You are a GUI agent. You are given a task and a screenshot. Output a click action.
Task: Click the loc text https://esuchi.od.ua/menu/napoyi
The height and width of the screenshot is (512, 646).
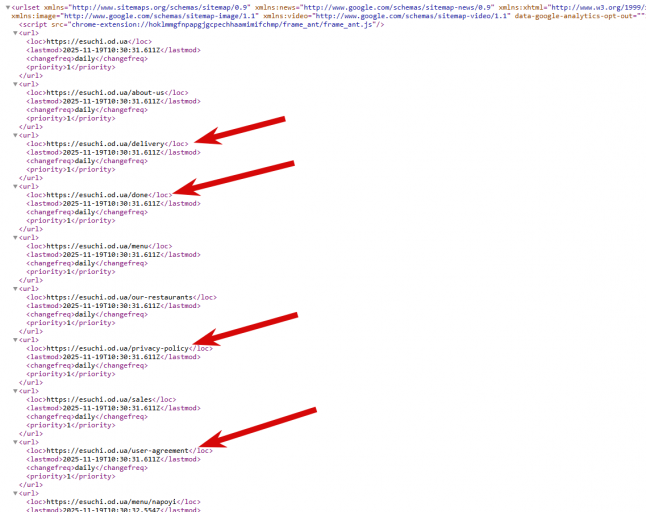pos(111,502)
